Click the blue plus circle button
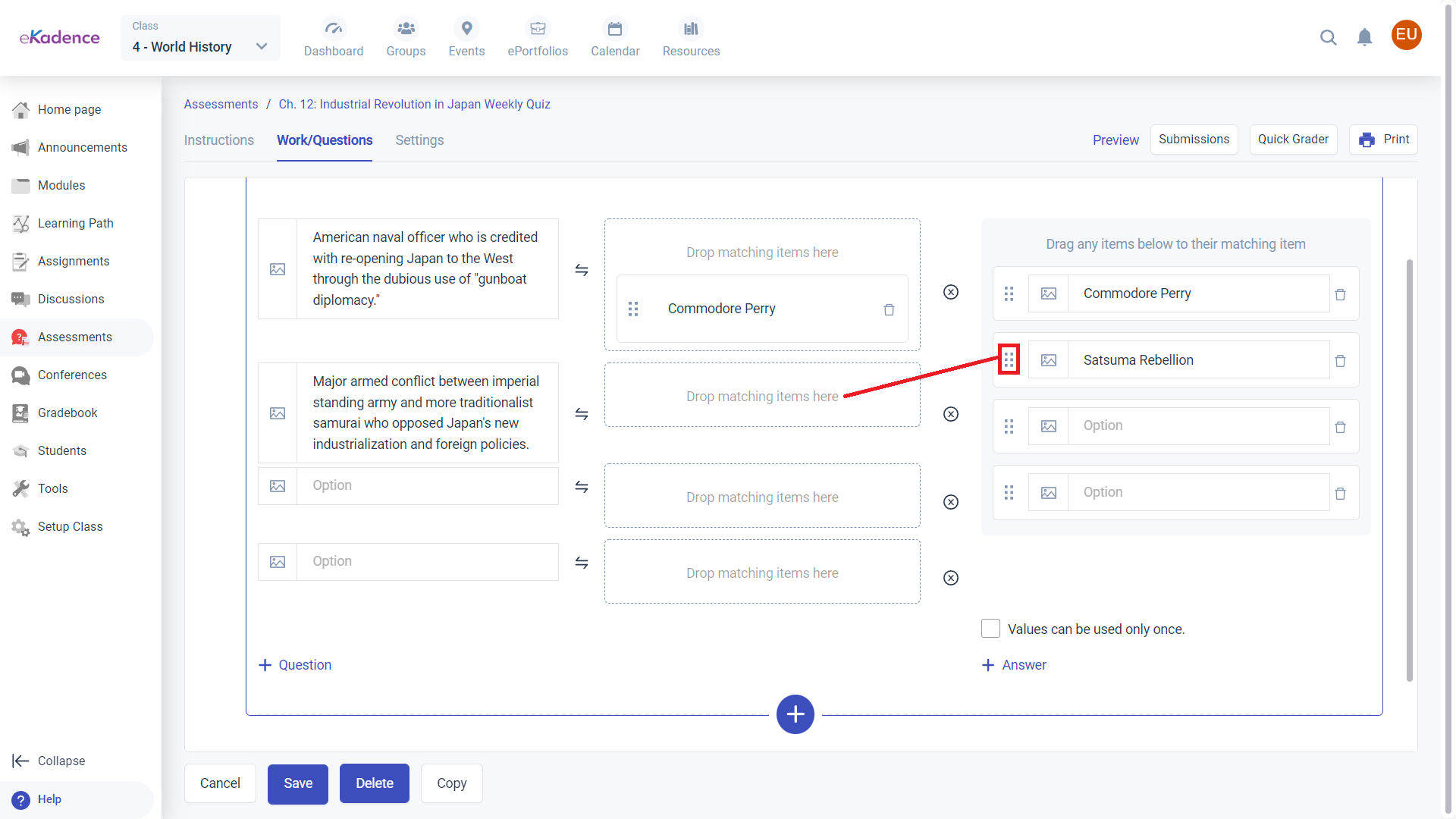Image resolution: width=1456 pixels, height=819 pixels. (x=795, y=714)
